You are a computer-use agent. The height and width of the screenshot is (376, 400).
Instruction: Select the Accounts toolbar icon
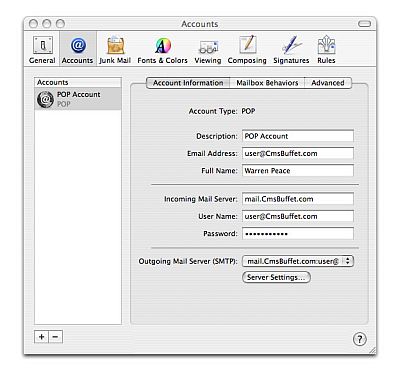click(x=78, y=50)
